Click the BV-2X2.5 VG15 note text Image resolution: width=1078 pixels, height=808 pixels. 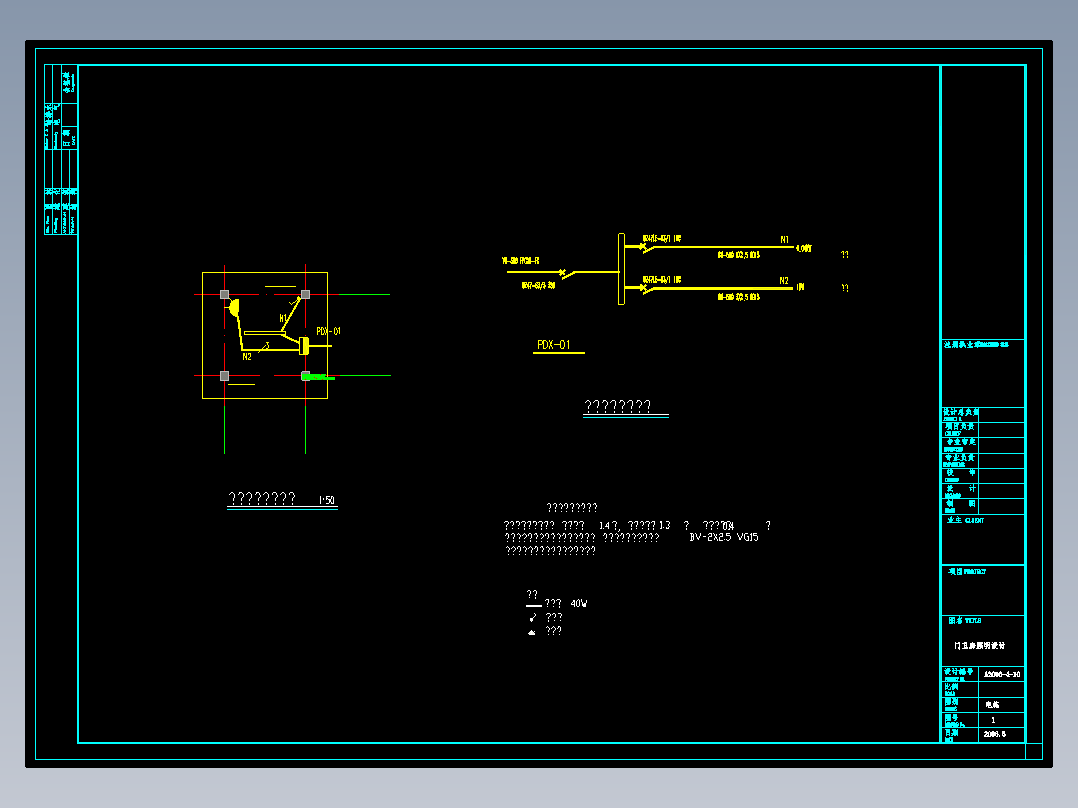click(724, 537)
